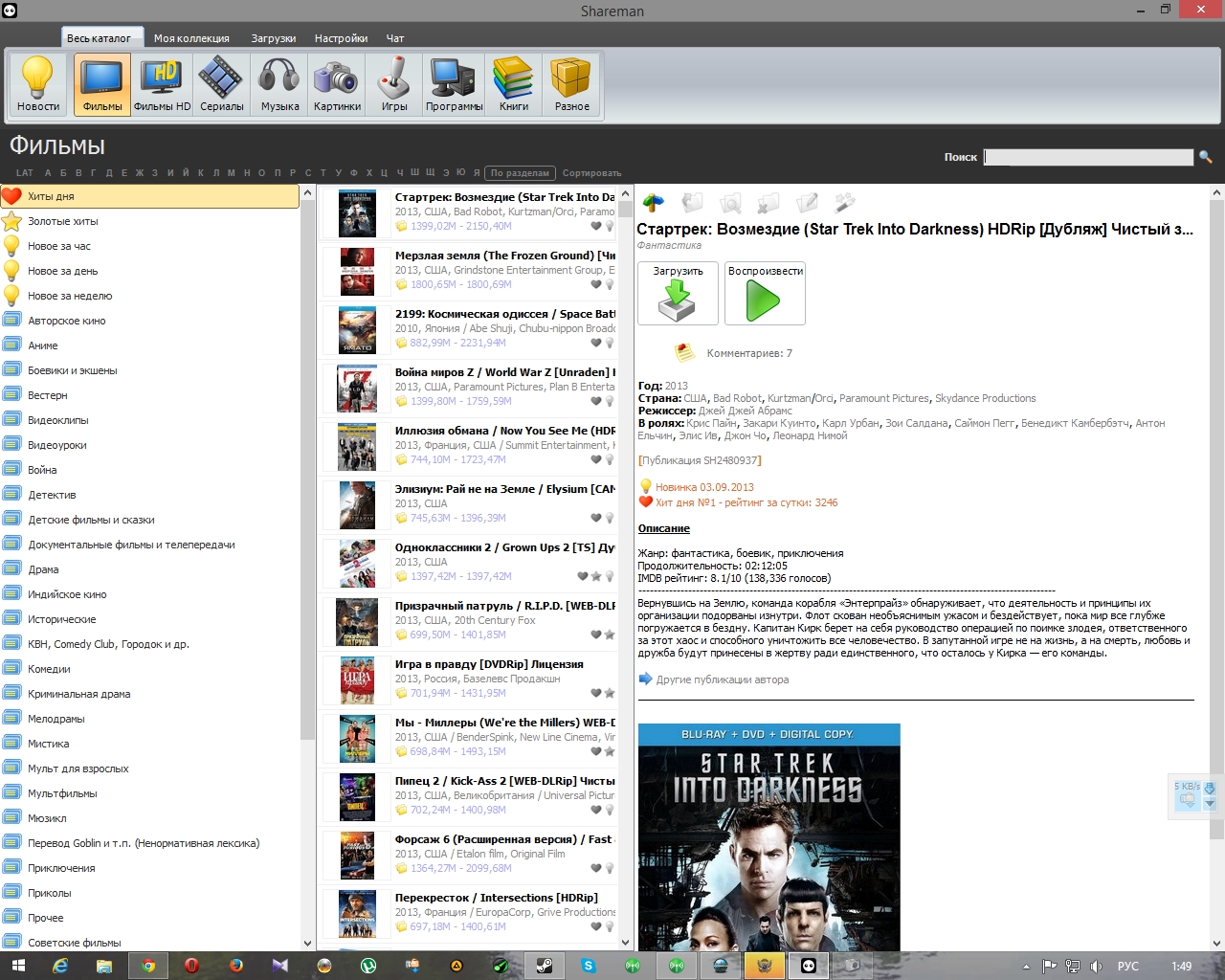The height and width of the screenshot is (980, 1225).
Task: Open the Программы category
Action: click(454, 84)
